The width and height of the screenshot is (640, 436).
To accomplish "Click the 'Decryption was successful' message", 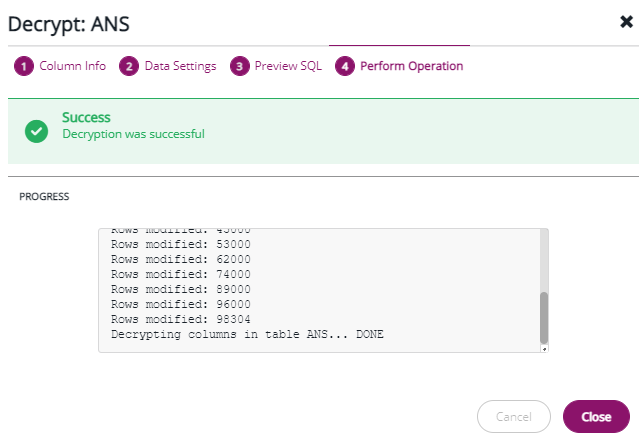I will (133, 134).
